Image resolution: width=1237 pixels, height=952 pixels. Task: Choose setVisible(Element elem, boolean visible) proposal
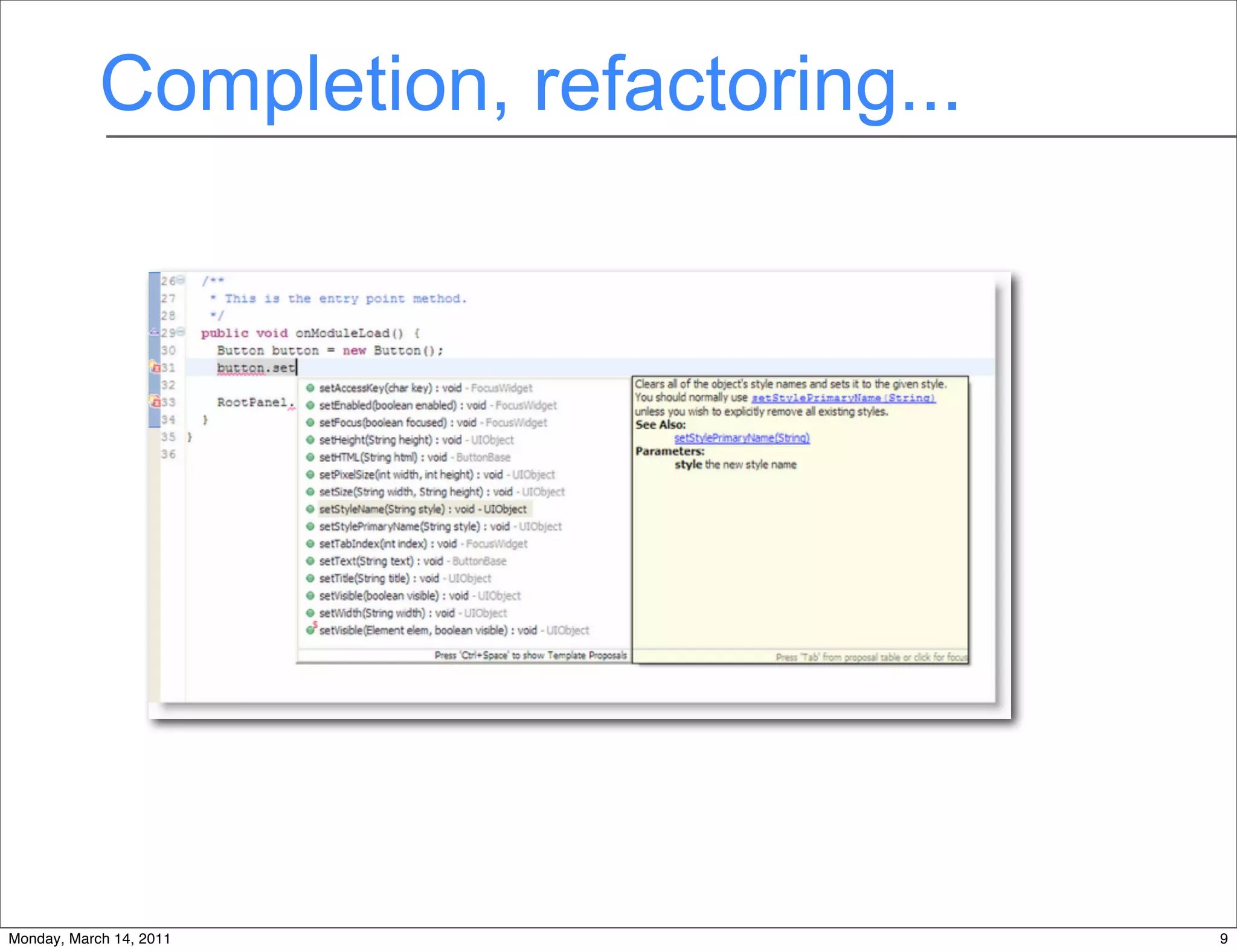coord(454,631)
